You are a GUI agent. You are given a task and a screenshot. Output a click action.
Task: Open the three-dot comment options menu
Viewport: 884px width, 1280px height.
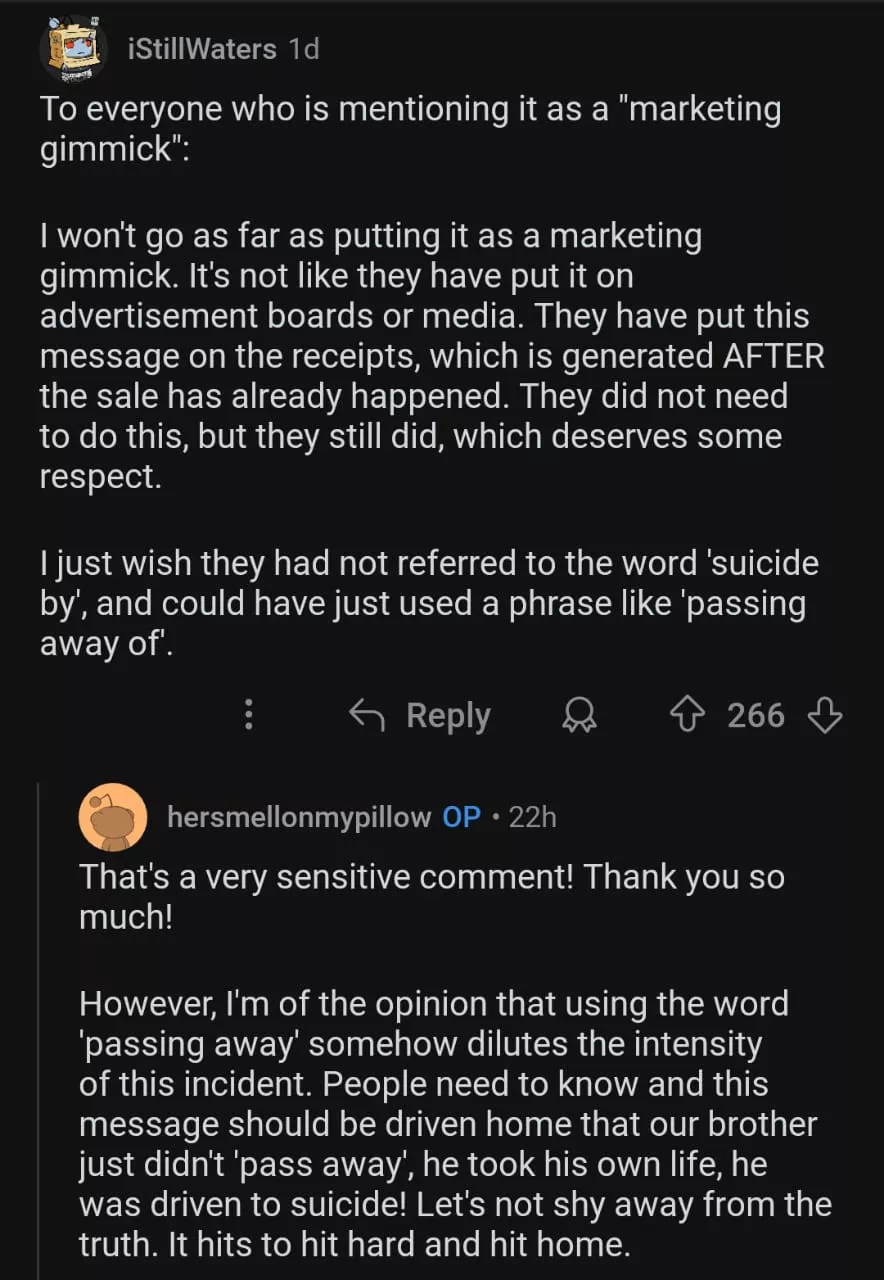click(x=249, y=715)
